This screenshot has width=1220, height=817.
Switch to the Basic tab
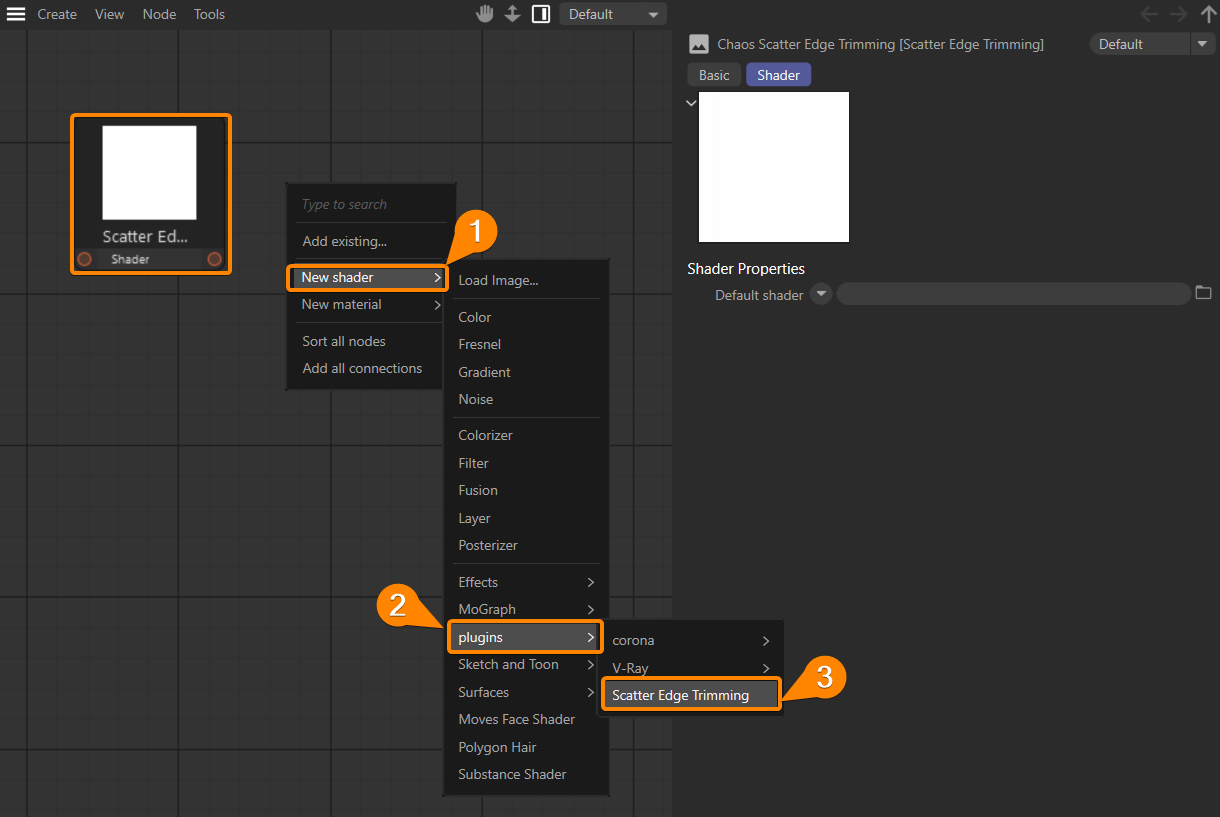[x=714, y=74]
